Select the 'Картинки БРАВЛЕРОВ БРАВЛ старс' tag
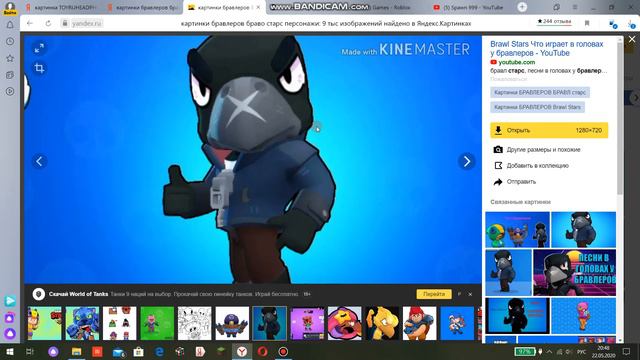640x360 pixels. (x=540, y=92)
